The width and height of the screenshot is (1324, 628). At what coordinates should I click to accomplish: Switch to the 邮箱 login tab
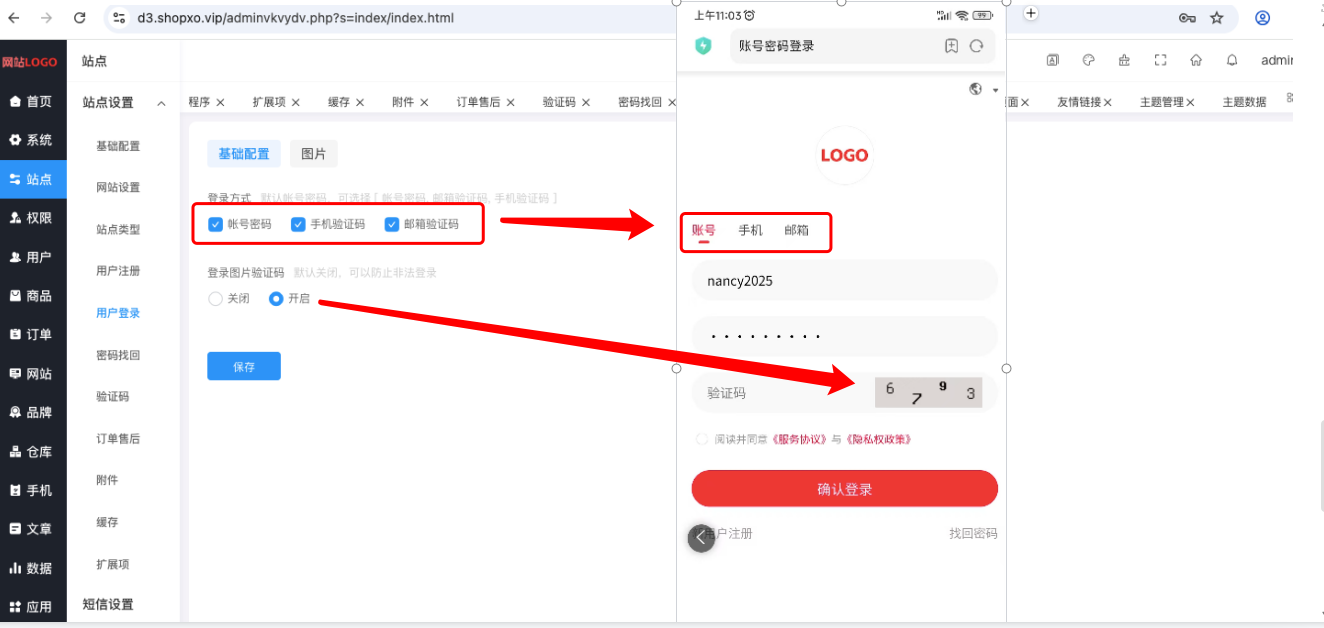797,230
